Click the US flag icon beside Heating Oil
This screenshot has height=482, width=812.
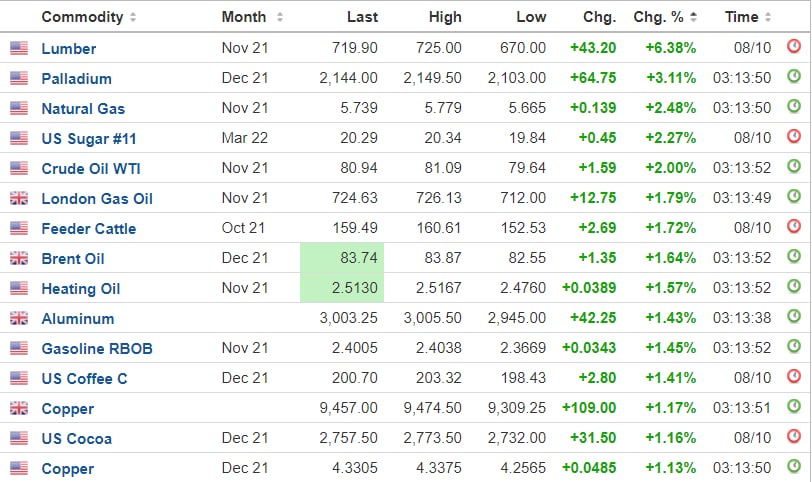[x=19, y=288]
